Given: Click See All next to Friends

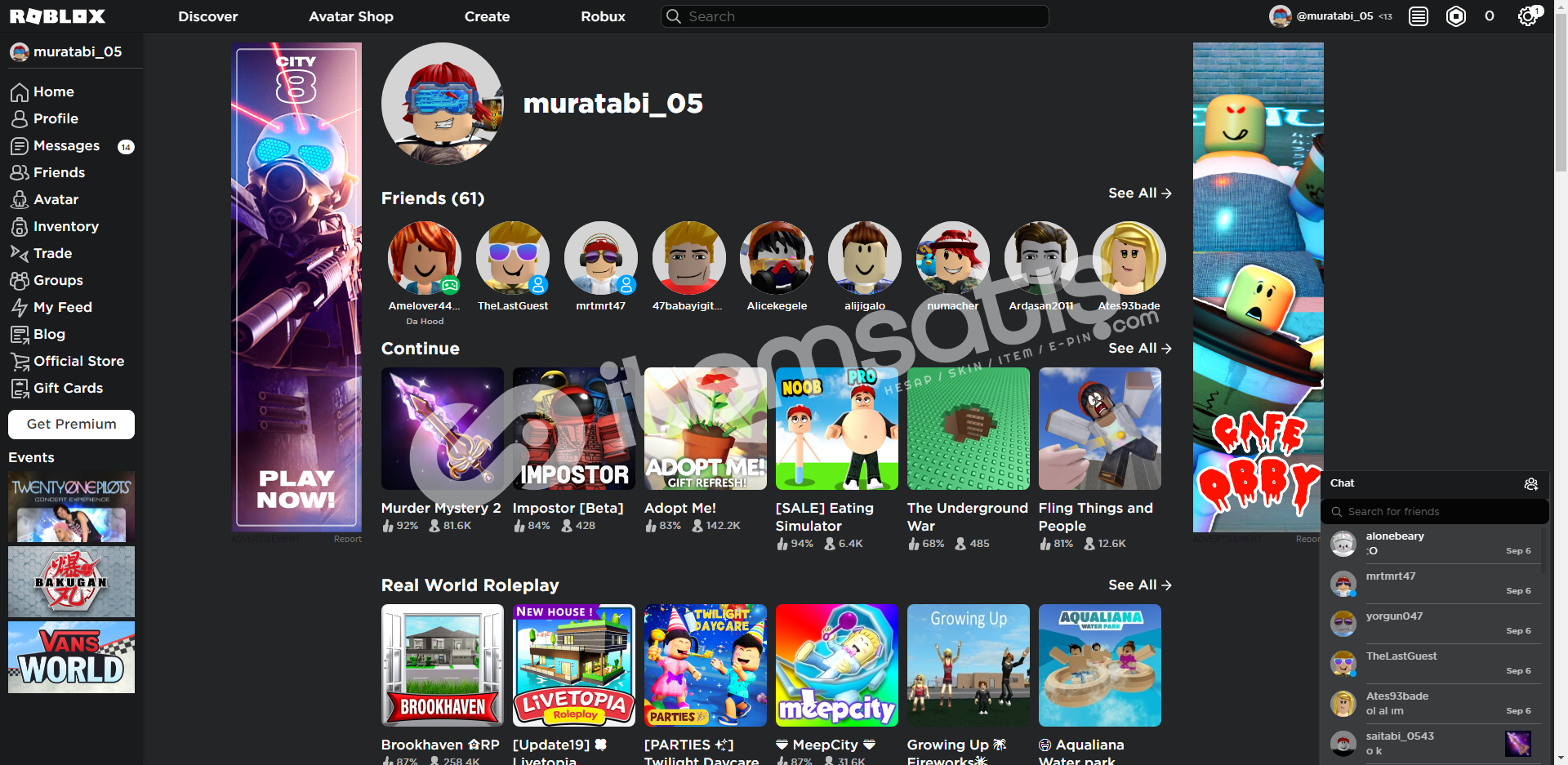Looking at the screenshot, I should [x=1140, y=193].
